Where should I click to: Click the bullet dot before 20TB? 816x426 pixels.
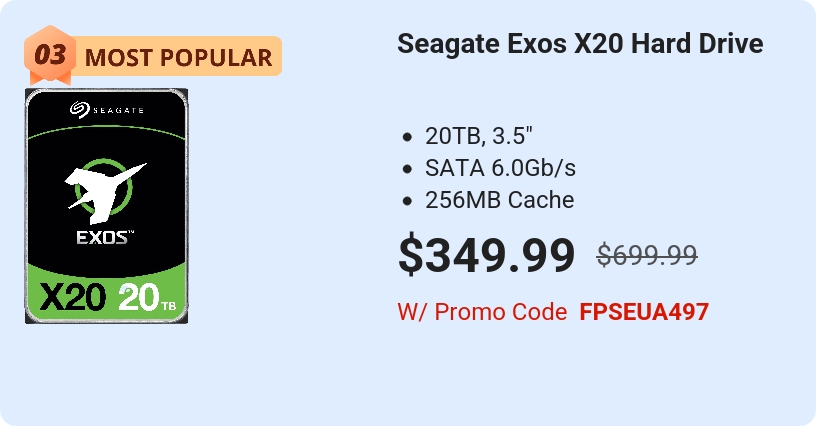coord(407,137)
